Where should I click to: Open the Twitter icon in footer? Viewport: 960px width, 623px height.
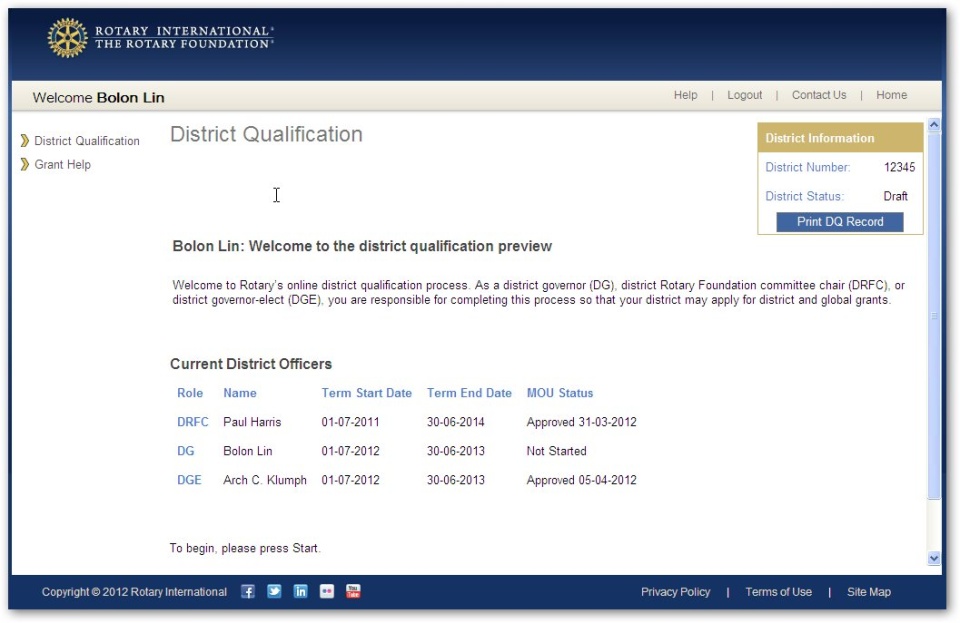[x=274, y=591]
